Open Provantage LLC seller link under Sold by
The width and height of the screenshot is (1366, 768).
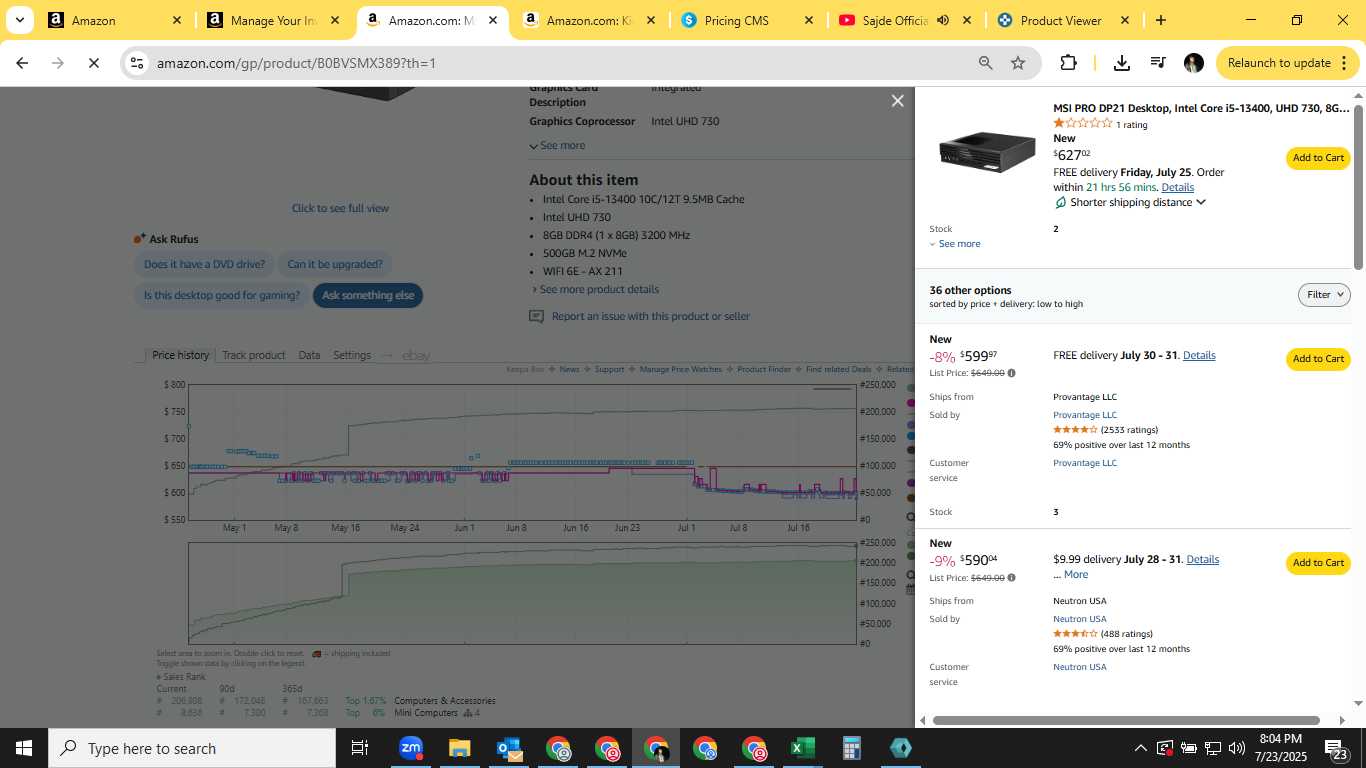tap(1085, 415)
